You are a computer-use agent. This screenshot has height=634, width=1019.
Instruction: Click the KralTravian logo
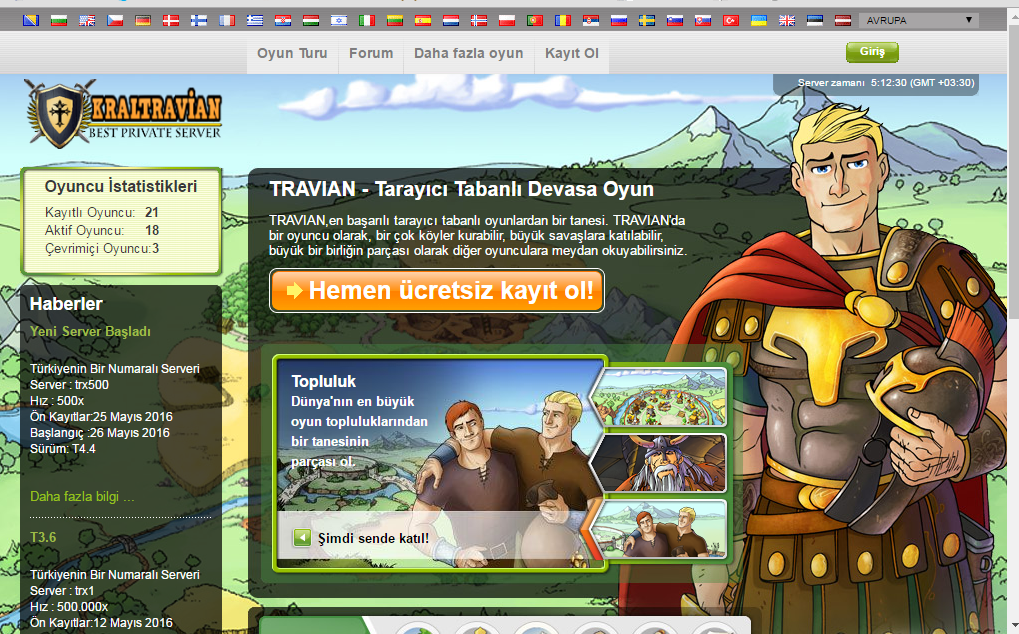pos(123,113)
